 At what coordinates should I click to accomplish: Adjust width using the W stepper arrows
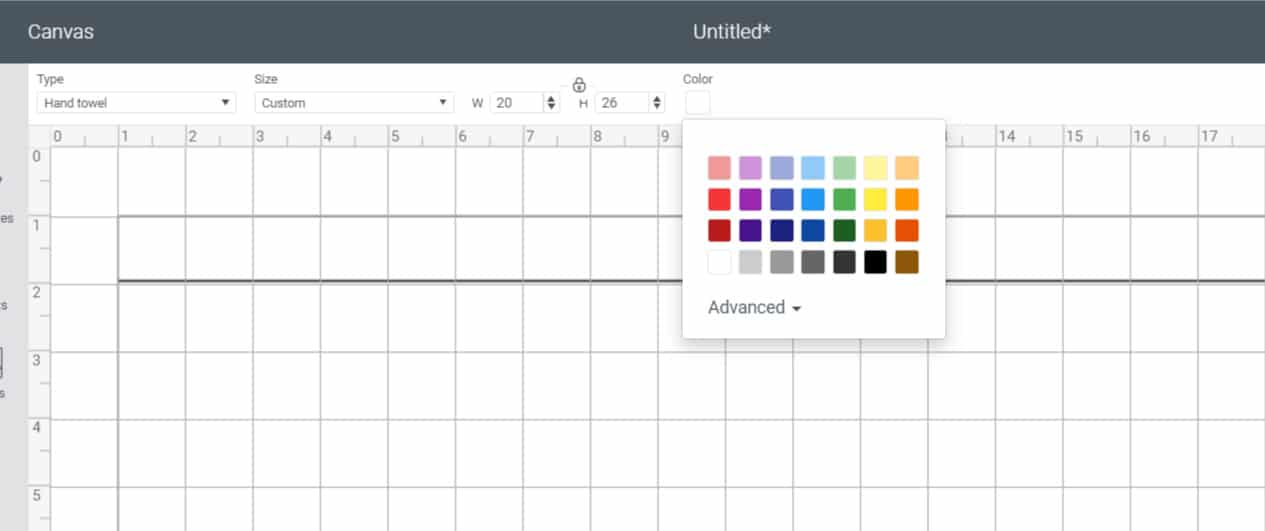click(x=551, y=102)
